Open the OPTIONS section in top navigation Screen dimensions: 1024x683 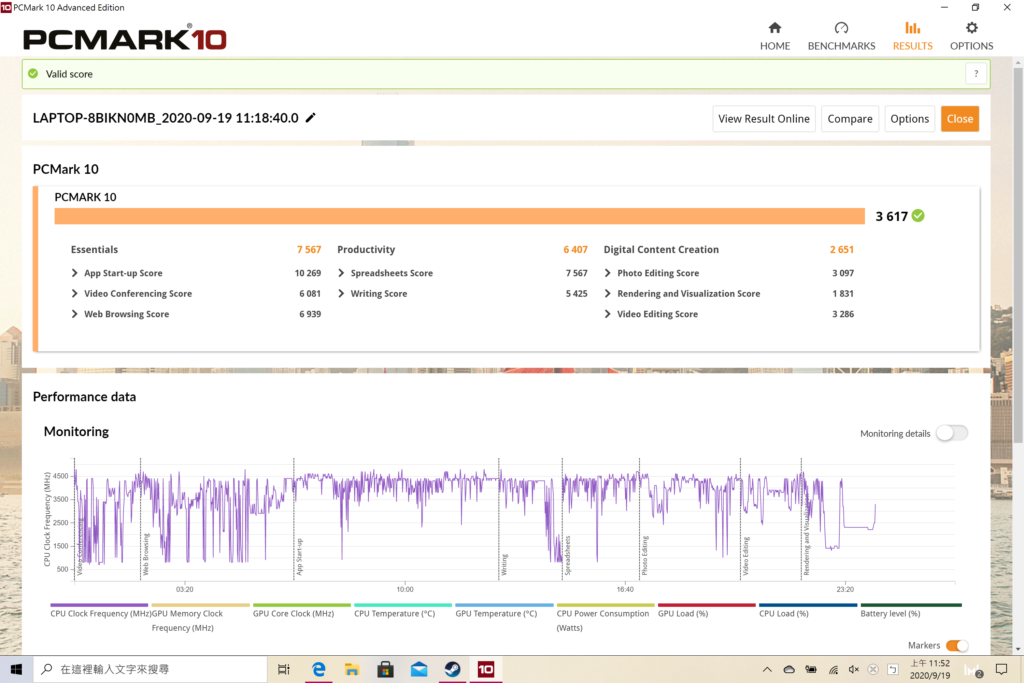pos(971,36)
